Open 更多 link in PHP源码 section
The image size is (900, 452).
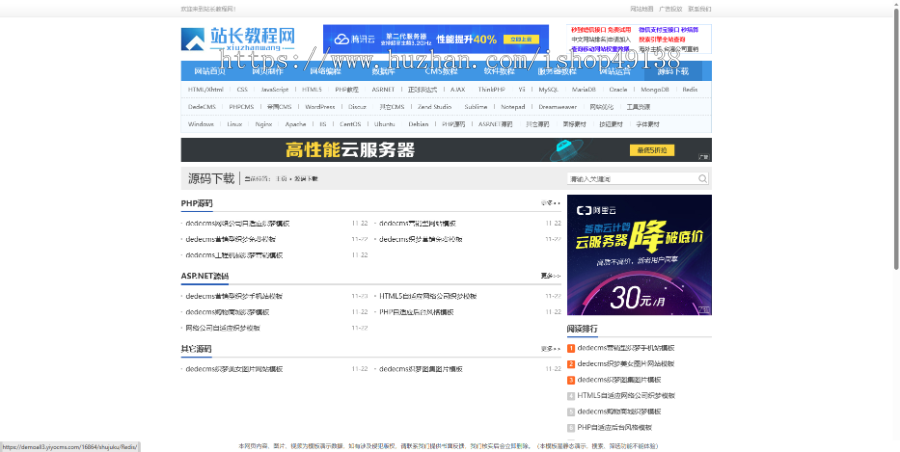(x=550, y=203)
